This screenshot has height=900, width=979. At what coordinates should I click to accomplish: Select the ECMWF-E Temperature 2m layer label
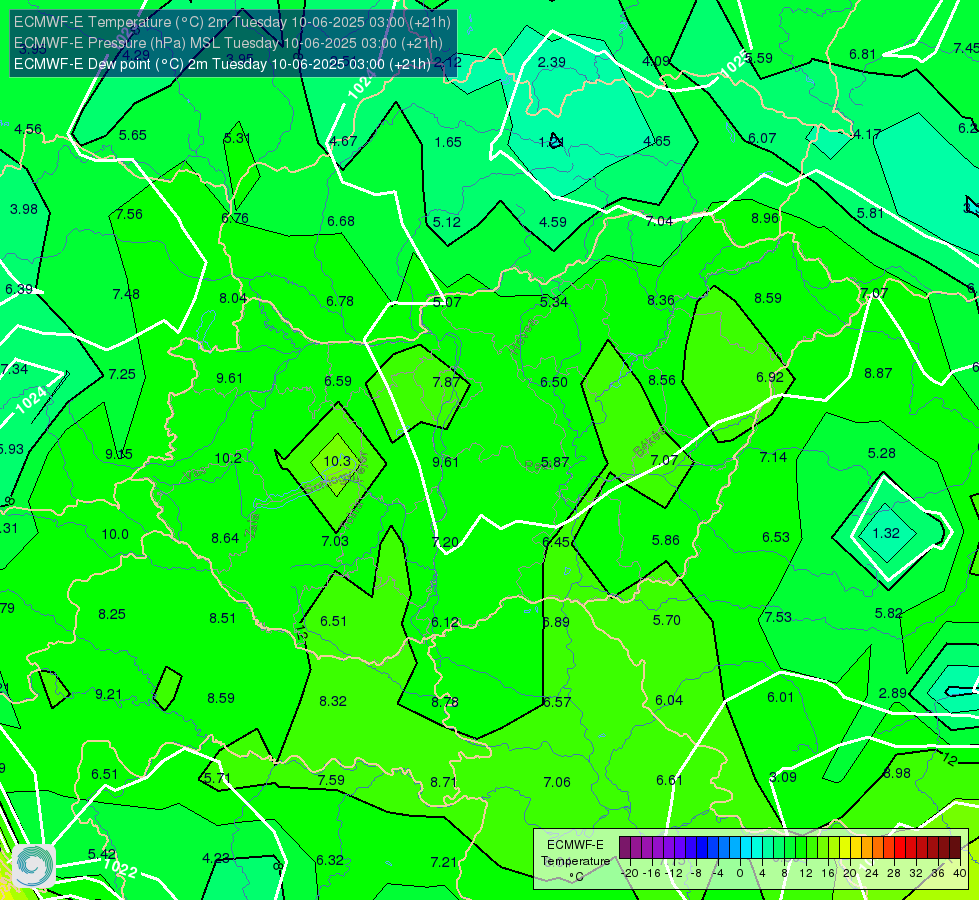click(232, 22)
